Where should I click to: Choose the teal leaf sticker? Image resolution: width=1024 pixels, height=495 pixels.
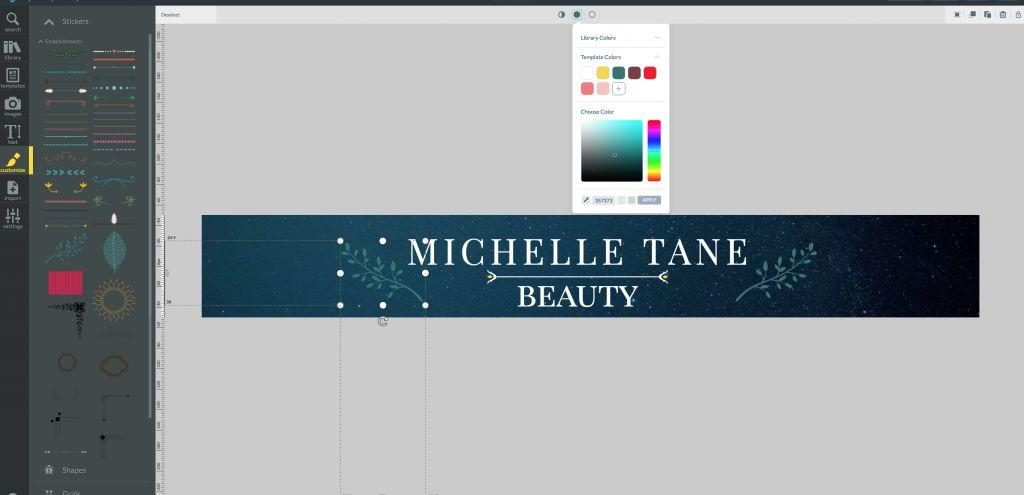[114, 251]
